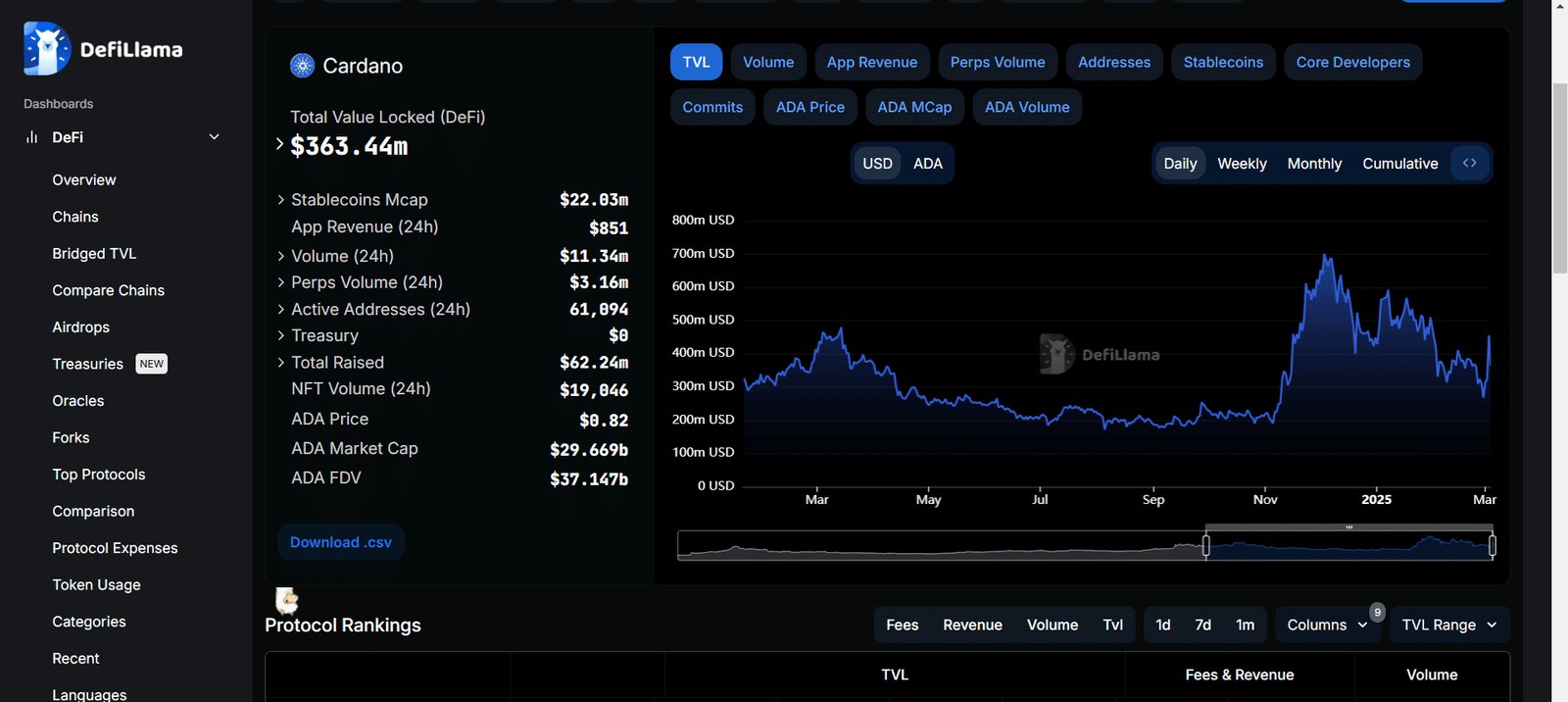Viewport: 1568px width, 702px height.
Task: Click the DefiLlama watermark on the chart
Action: [1100, 354]
